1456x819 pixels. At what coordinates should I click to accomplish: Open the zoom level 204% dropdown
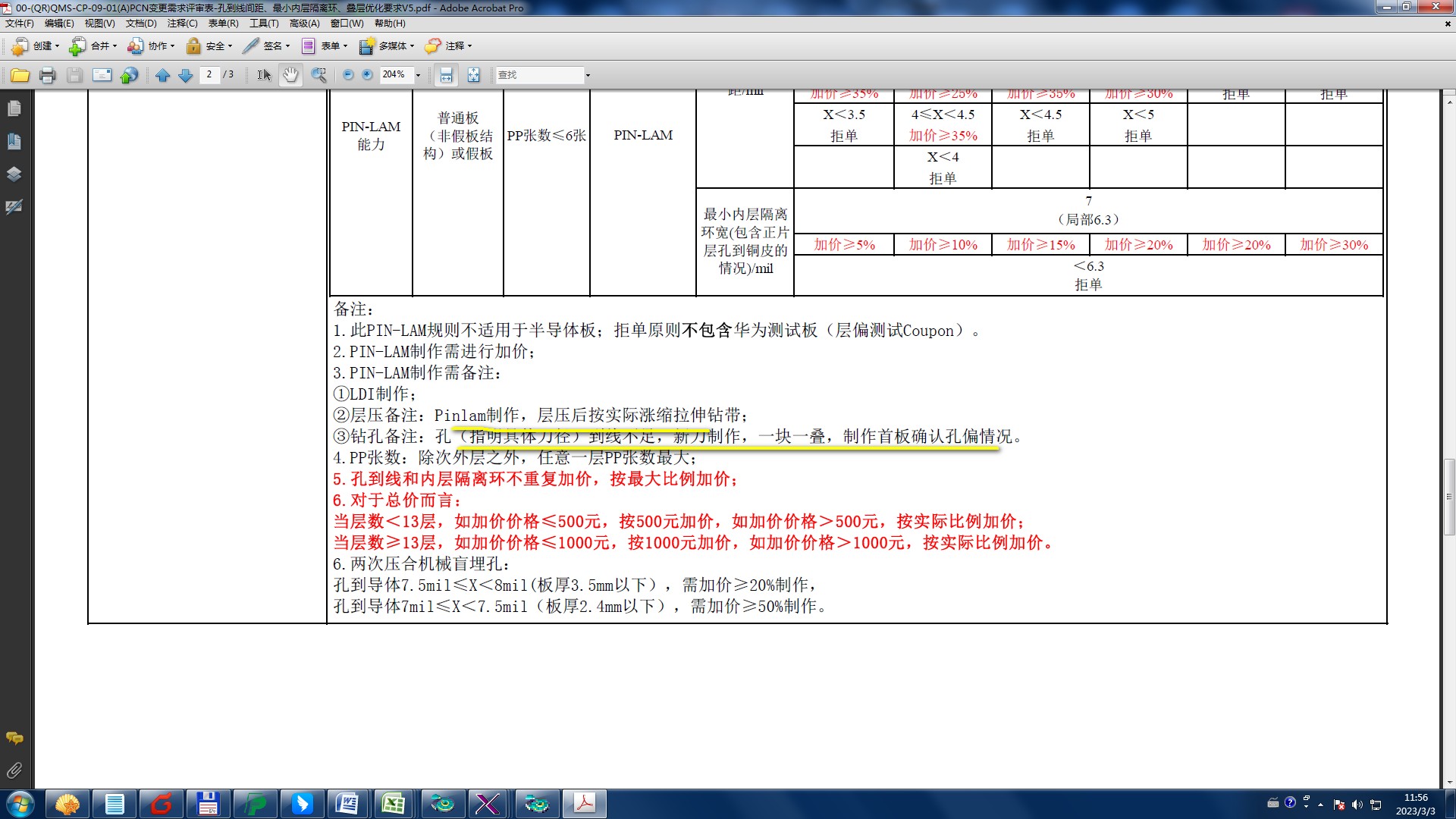click(x=418, y=75)
